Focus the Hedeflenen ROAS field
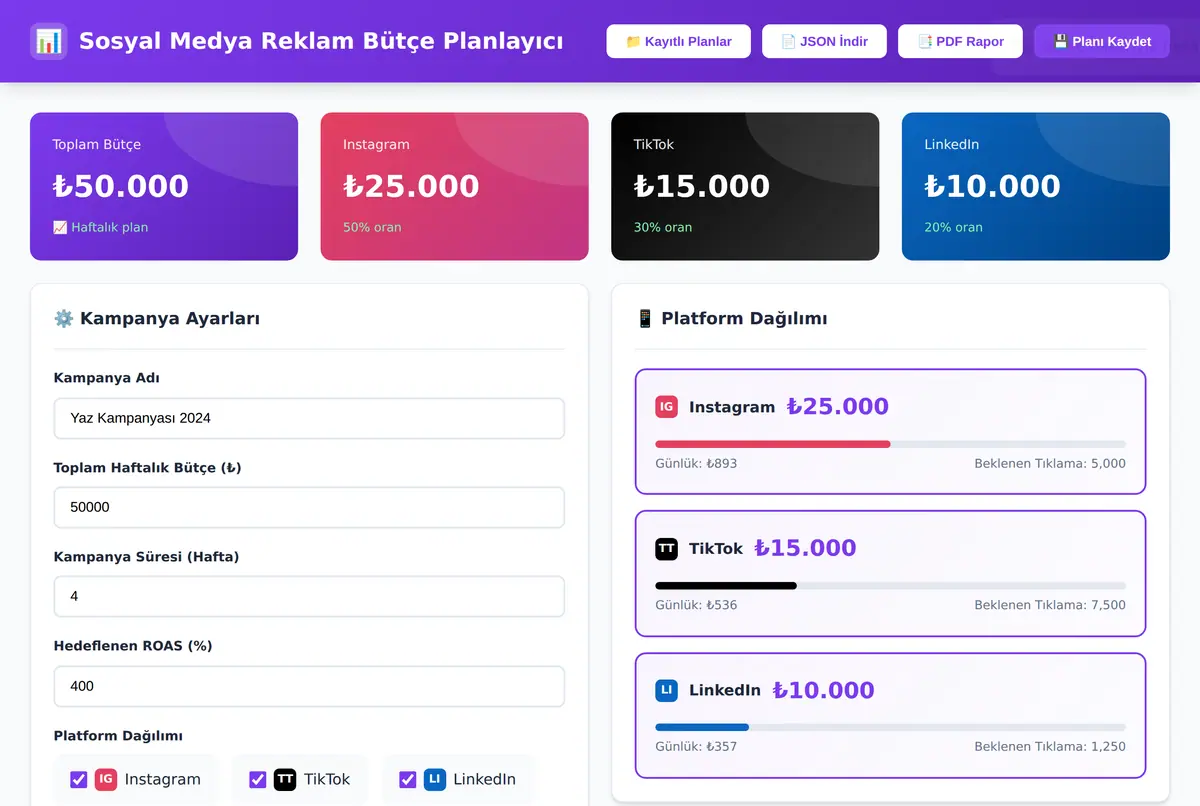Image resolution: width=1200 pixels, height=806 pixels. point(309,686)
